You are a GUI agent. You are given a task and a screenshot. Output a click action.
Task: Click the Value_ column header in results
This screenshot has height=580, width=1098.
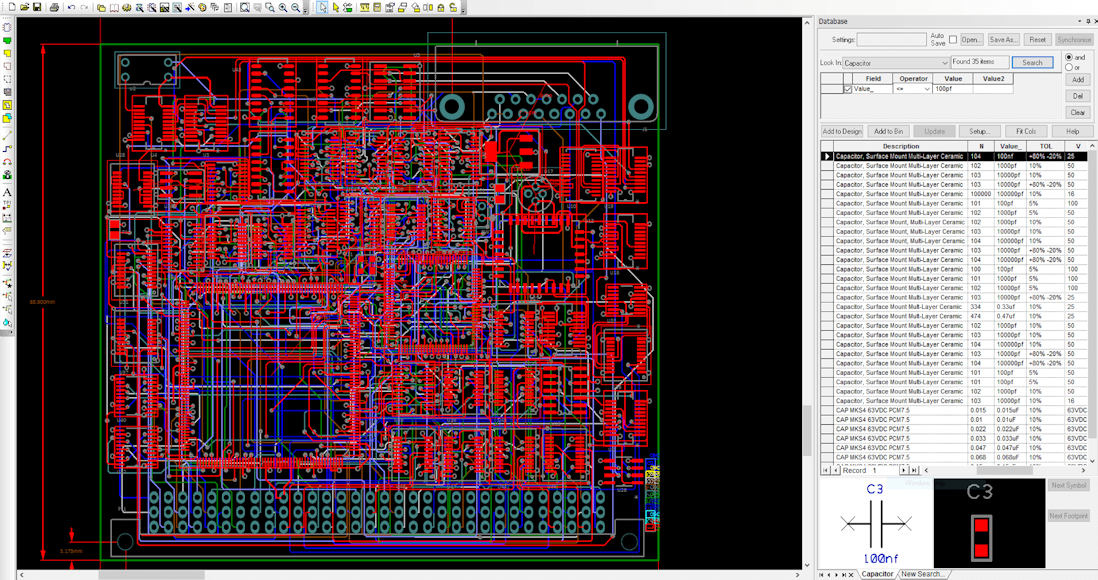click(x=1009, y=146)
